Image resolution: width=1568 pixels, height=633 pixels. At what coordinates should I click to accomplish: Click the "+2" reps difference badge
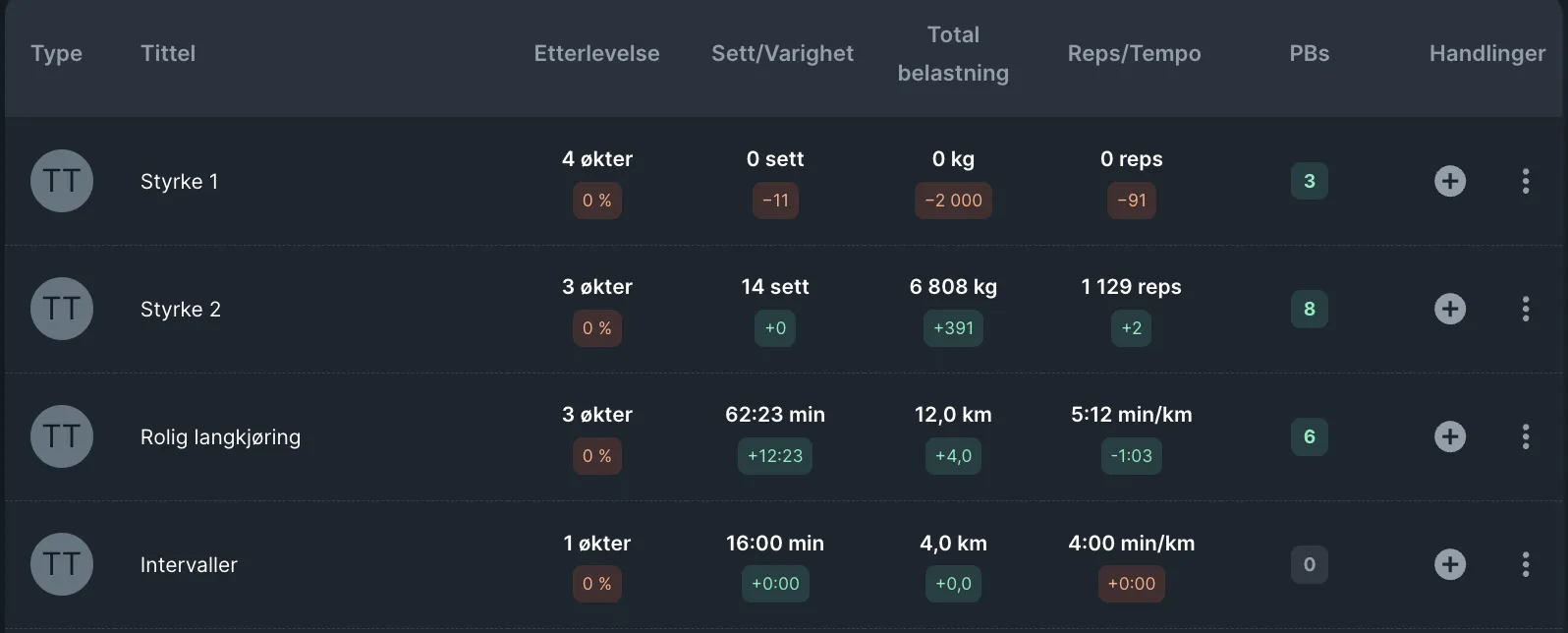pyautogui.click(x=1132, y=328)
